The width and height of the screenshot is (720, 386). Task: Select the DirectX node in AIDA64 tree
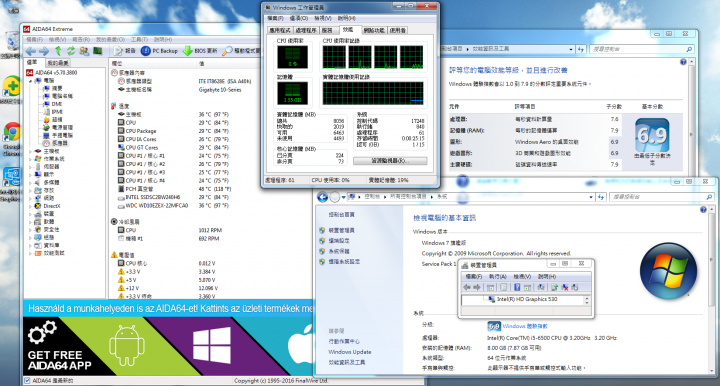pos(47,206)
